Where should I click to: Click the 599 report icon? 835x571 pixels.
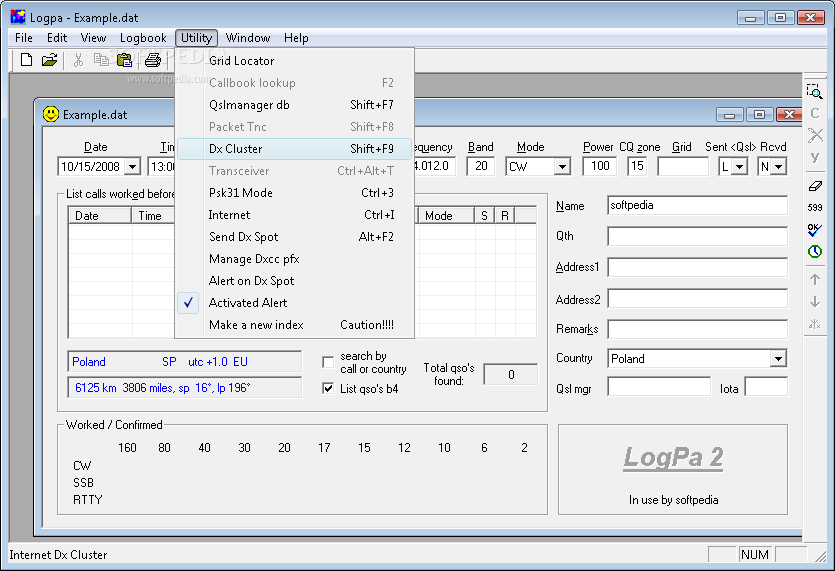coord(815,207)
